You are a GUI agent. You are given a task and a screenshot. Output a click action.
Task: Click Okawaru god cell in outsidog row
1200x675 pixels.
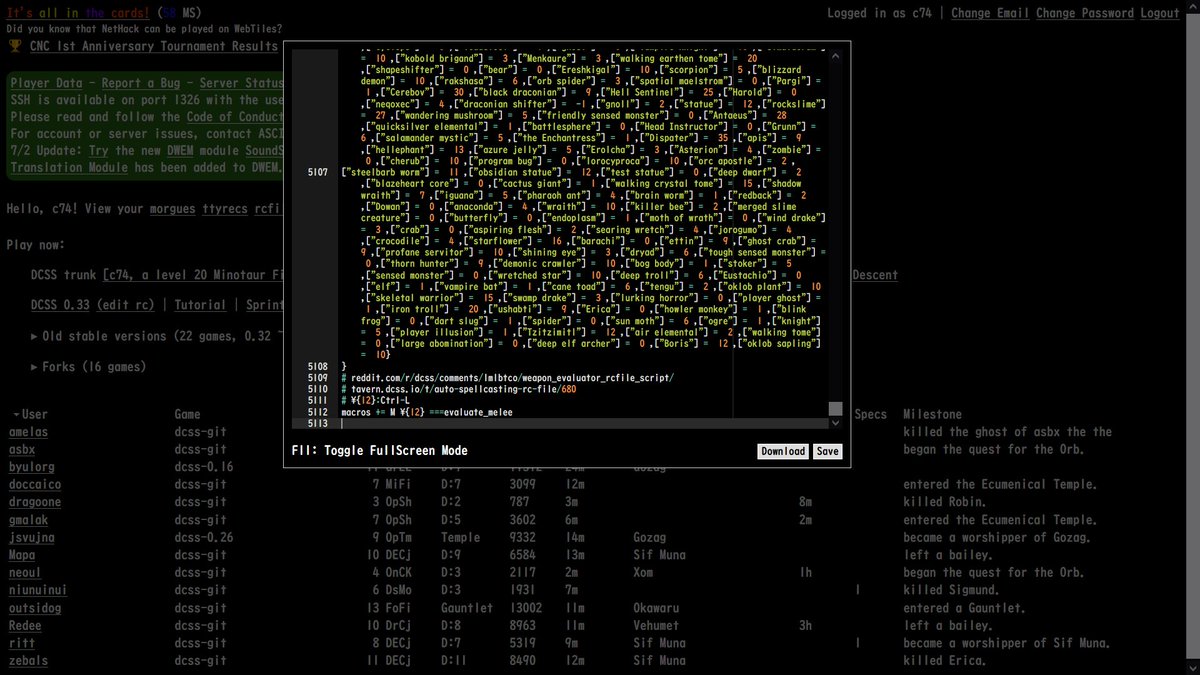point(657,608)
